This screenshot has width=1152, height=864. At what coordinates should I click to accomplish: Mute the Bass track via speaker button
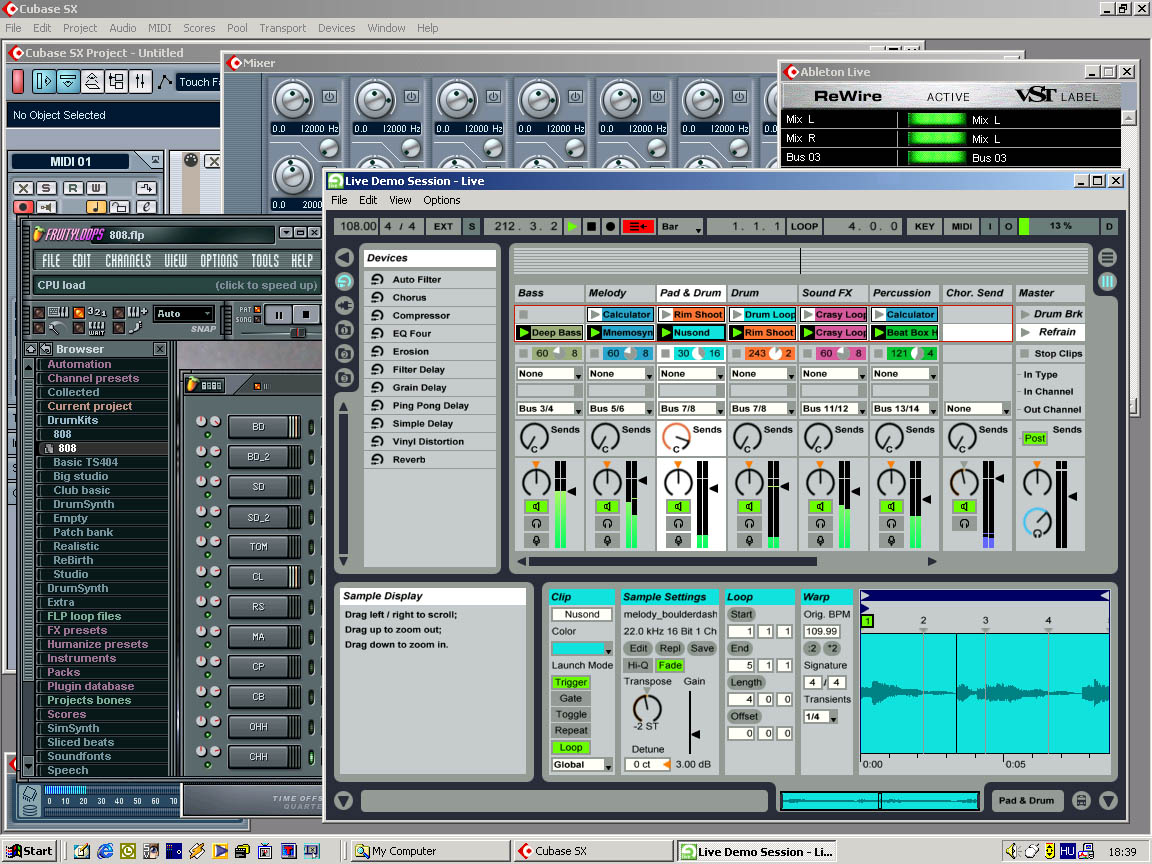[x=536, y=506]
